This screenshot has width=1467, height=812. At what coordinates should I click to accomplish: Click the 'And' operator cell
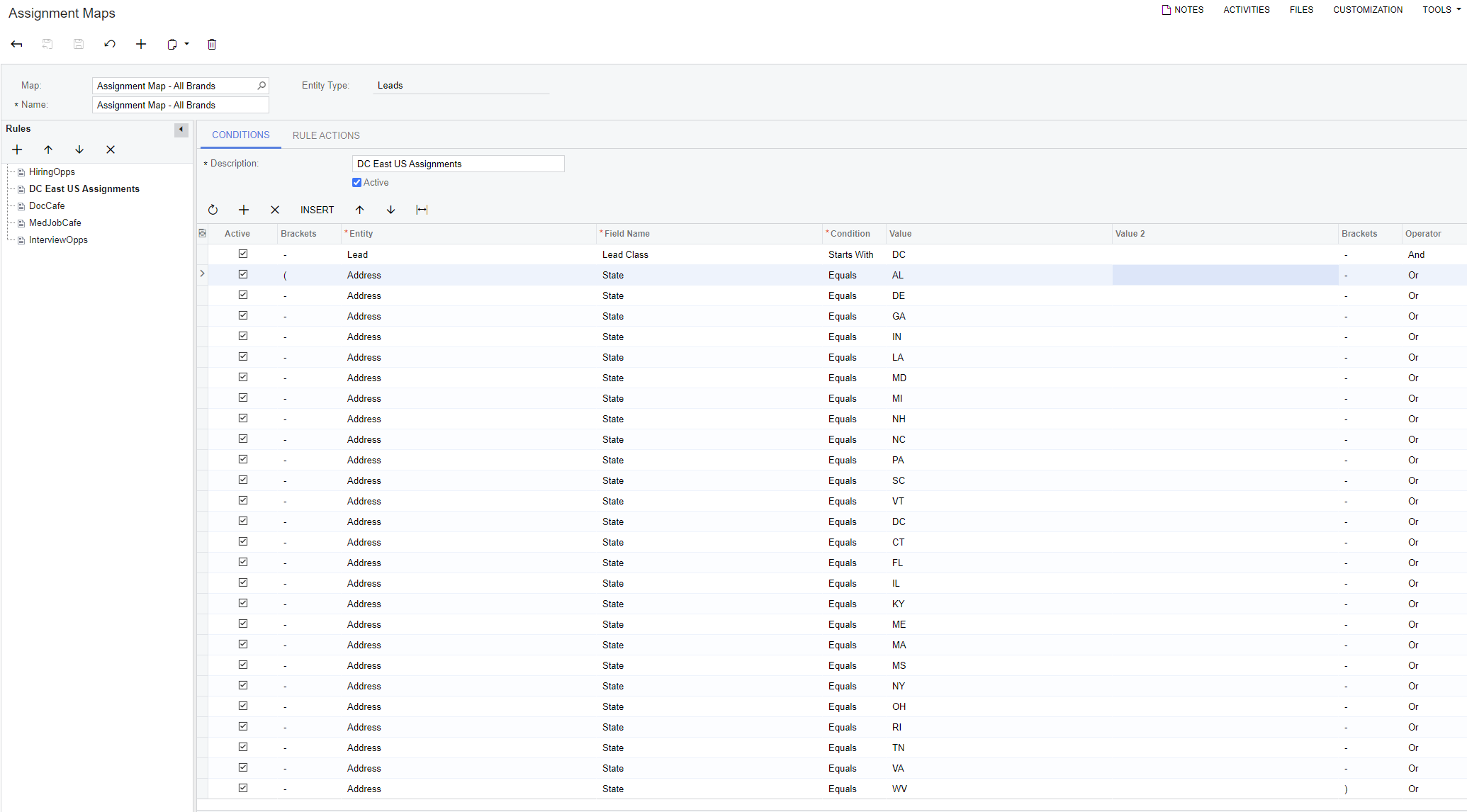[x=1434, y=254]
